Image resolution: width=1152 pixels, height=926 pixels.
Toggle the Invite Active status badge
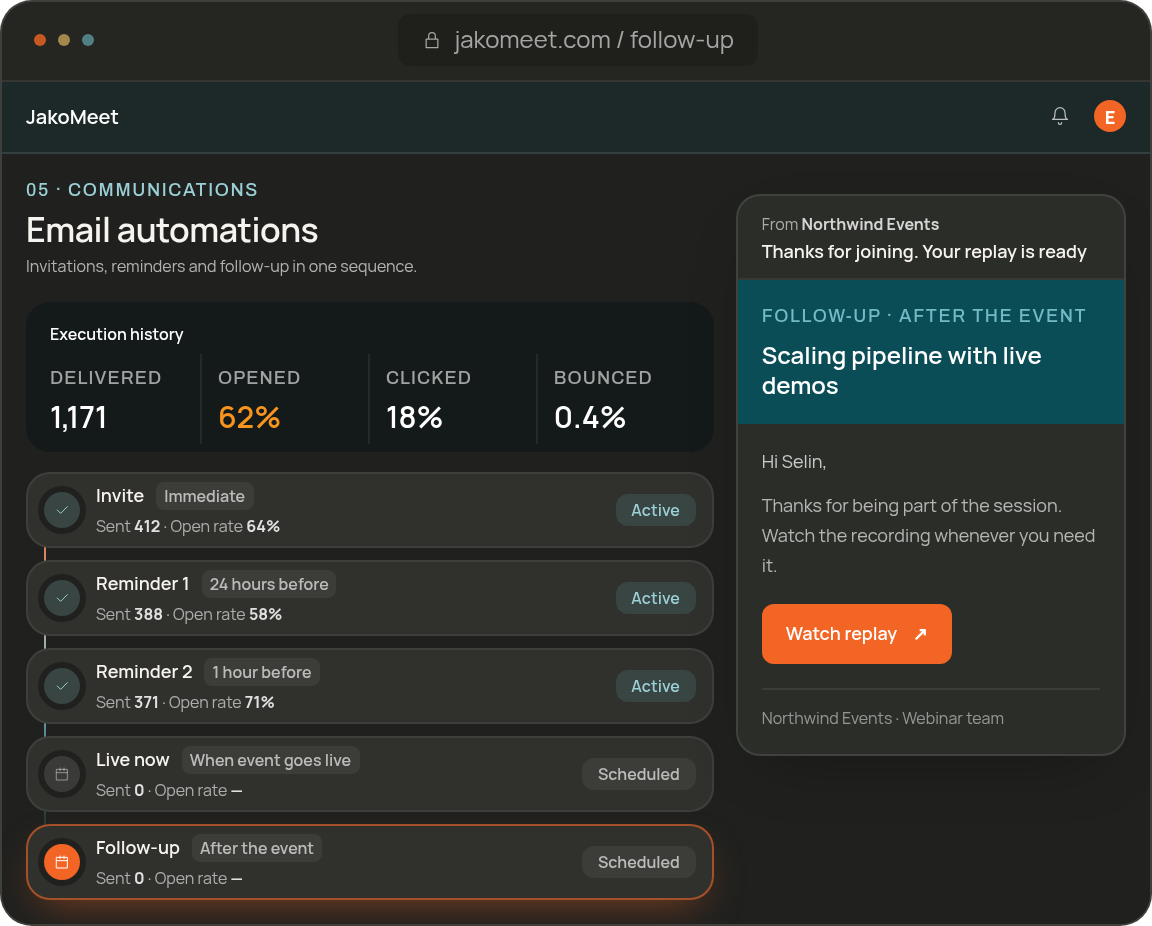(655, 510)
